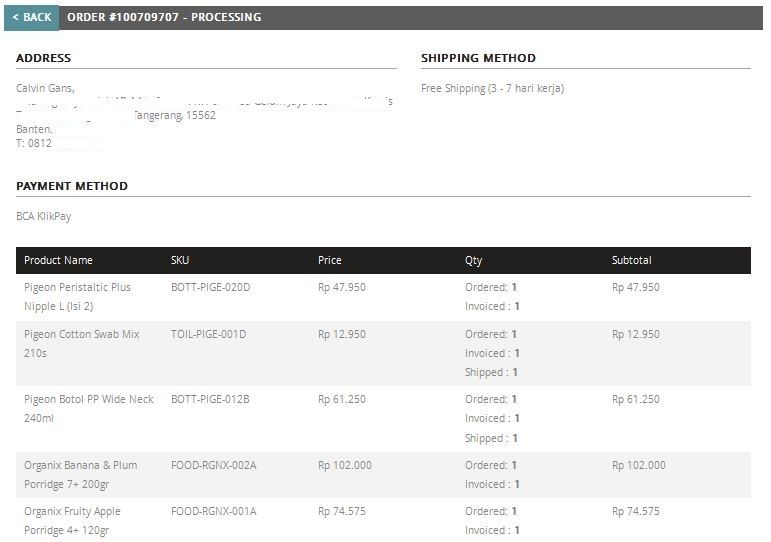
Task: Select product 'Pigeon Peristaltic Plus Nipple L (Isi 2)'
Action: [78, 297]
